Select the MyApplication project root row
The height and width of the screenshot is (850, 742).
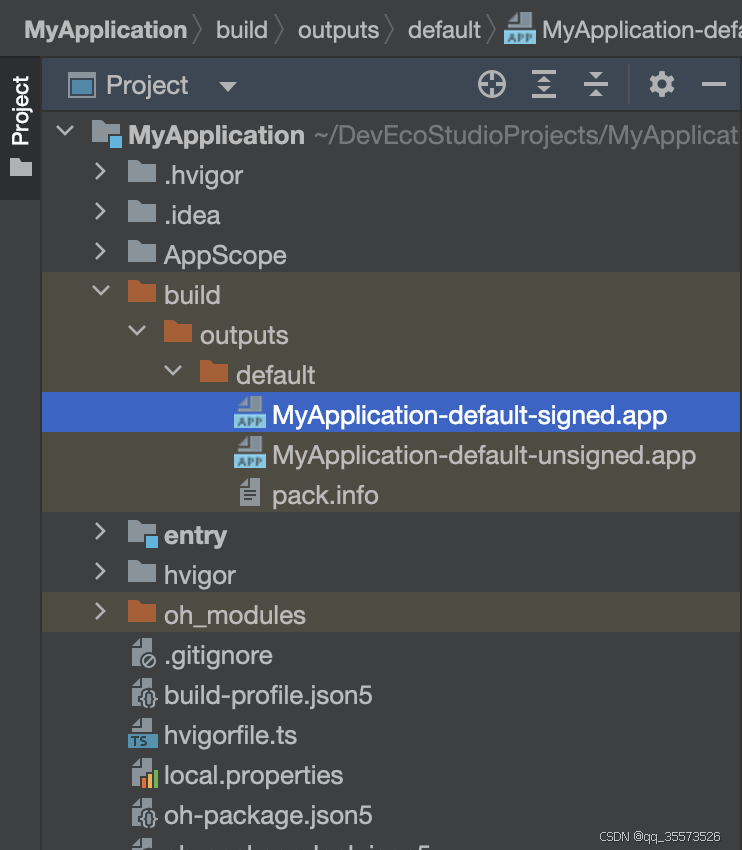pos(391,135)
